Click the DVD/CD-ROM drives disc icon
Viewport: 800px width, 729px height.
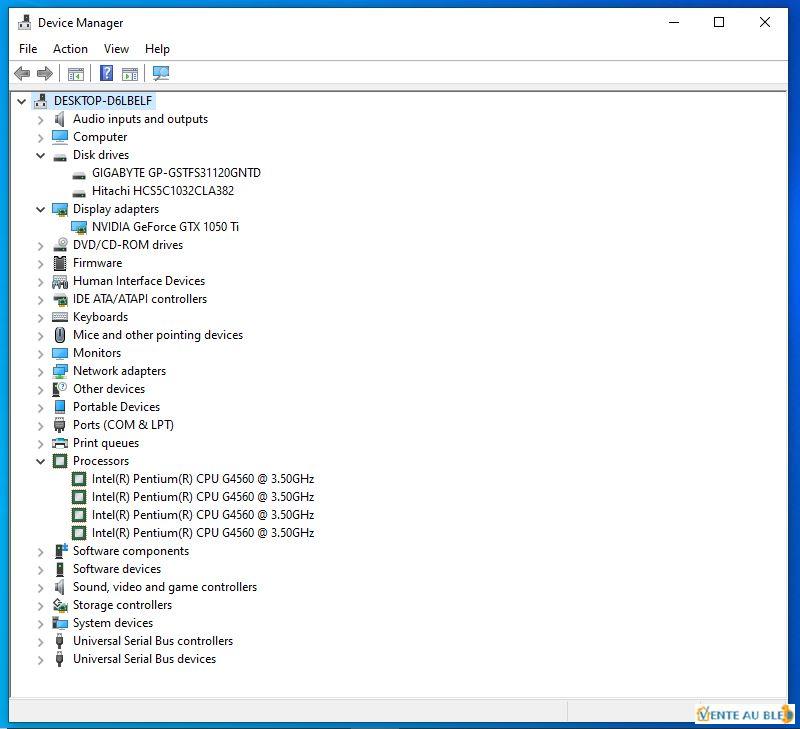coord(60,245)
